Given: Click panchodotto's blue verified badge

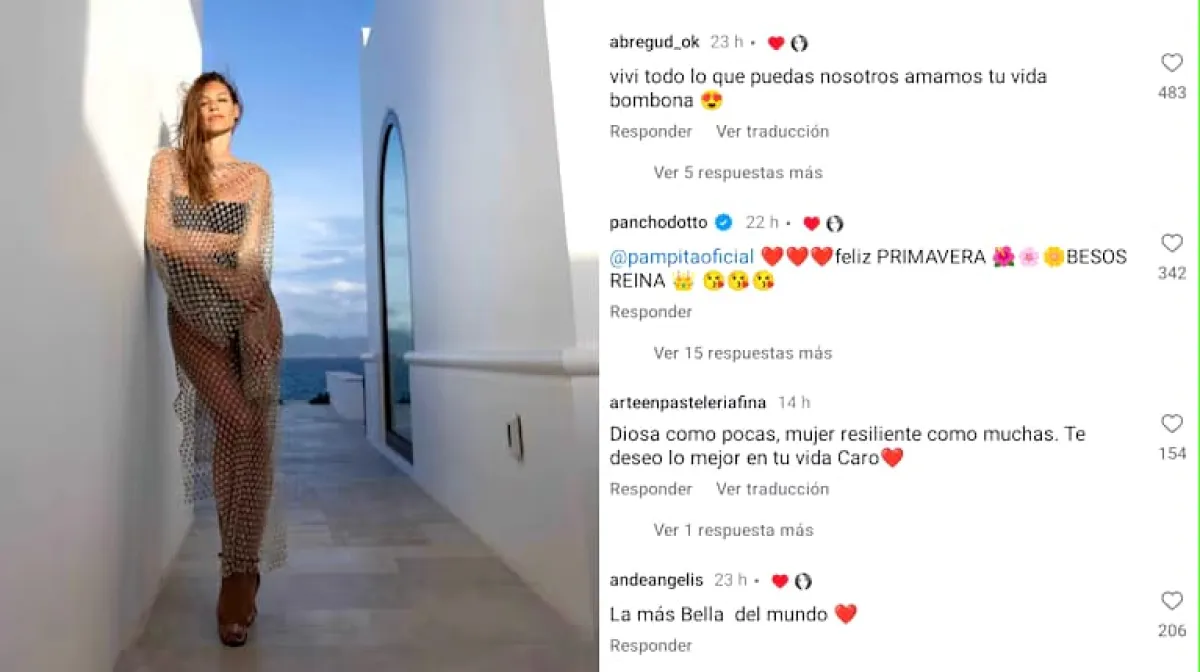Looking at the screenshot, I should (x=723, y=222).
